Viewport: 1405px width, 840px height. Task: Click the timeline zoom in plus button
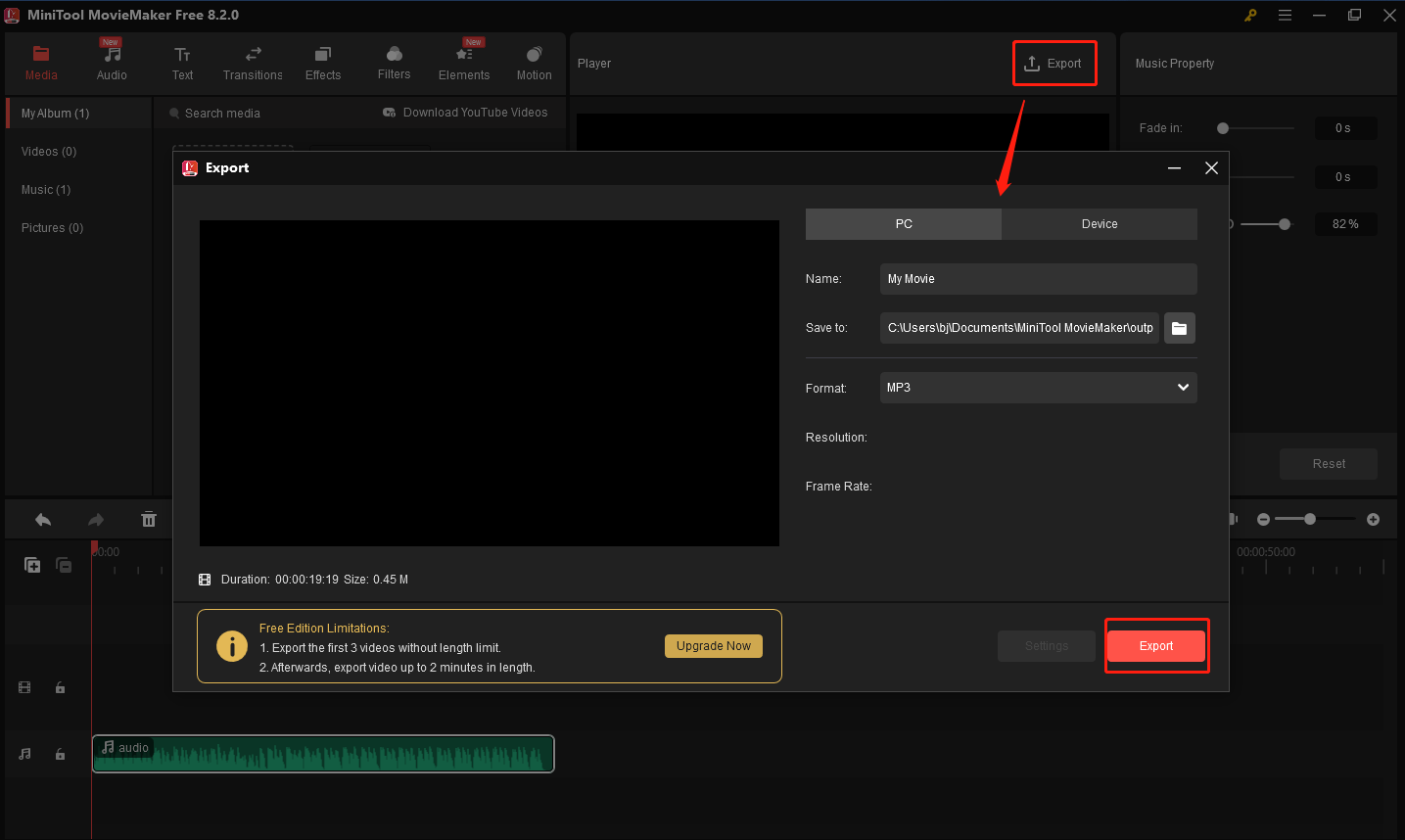click(1373, 519)
